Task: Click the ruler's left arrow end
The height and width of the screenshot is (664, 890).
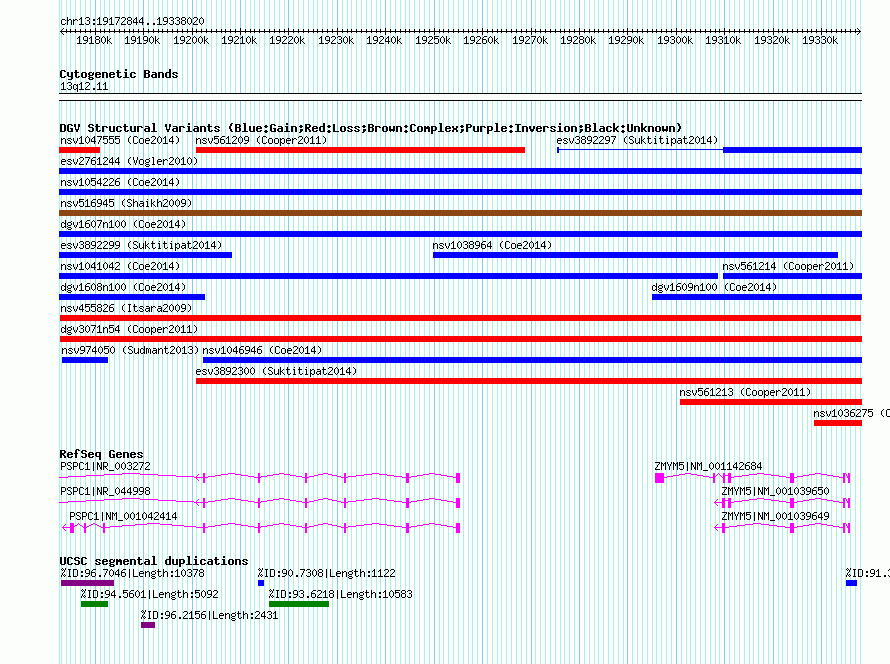Action: (x=62, y=31)
